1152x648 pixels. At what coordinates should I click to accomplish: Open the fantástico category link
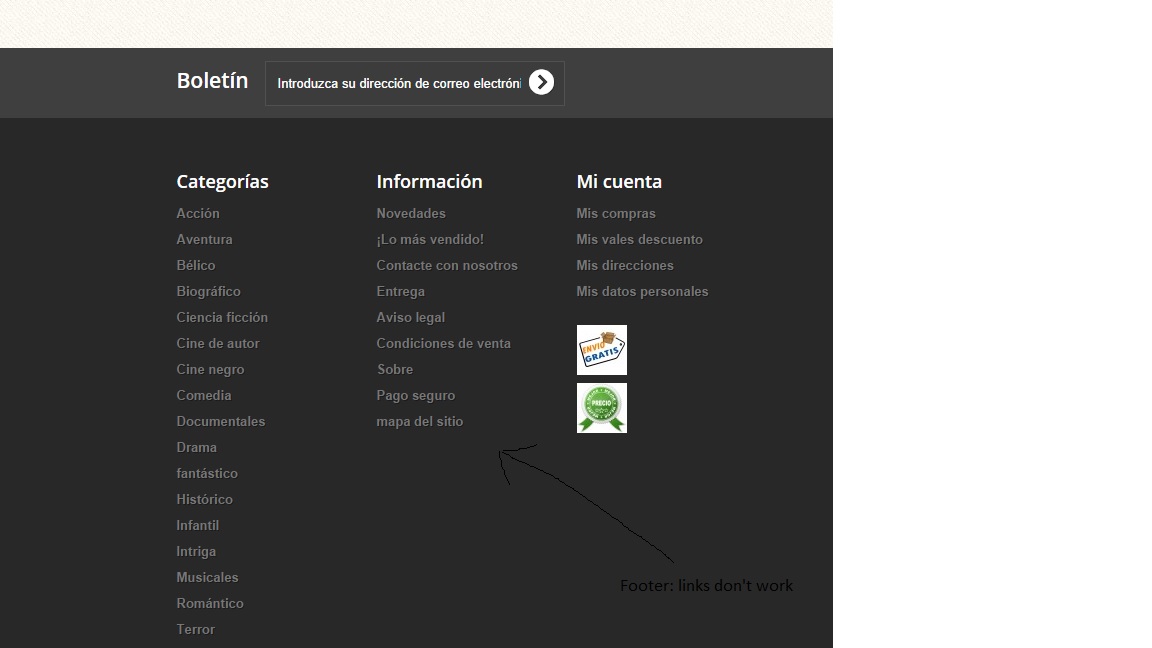207,473
